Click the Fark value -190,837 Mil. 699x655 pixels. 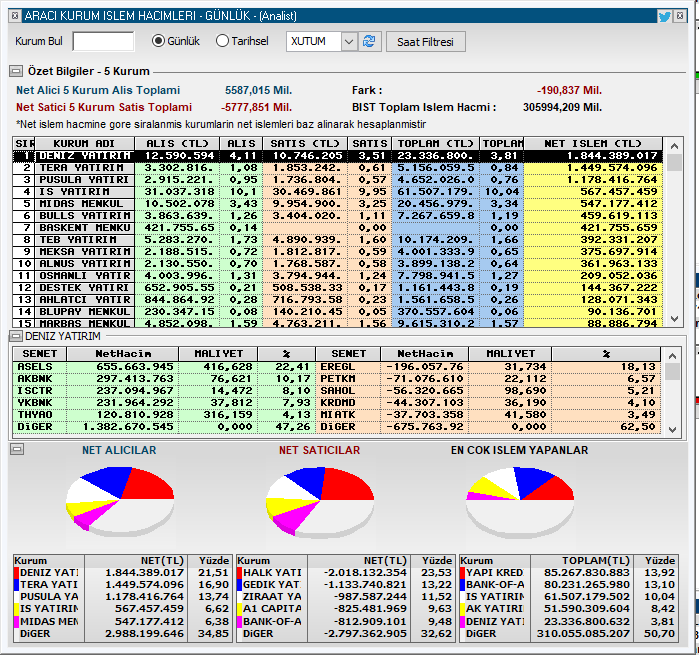tap(569, 91)
